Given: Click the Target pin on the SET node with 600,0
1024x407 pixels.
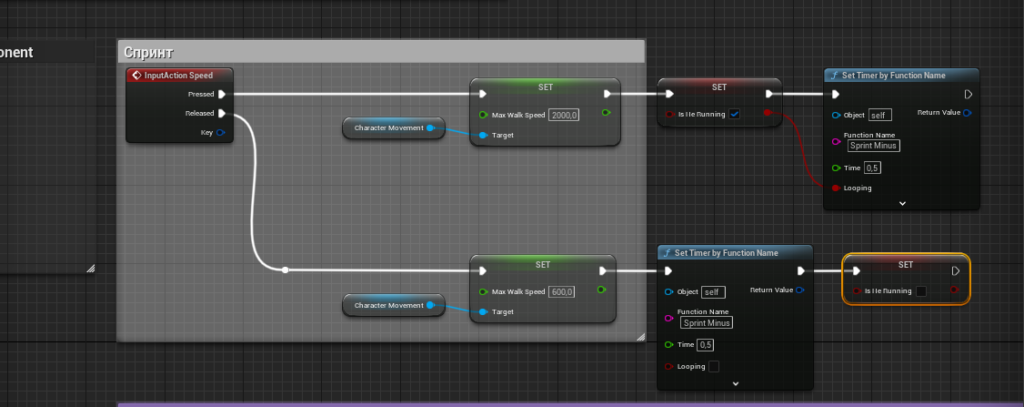Looking at the screenshot, I should point(482,312).
